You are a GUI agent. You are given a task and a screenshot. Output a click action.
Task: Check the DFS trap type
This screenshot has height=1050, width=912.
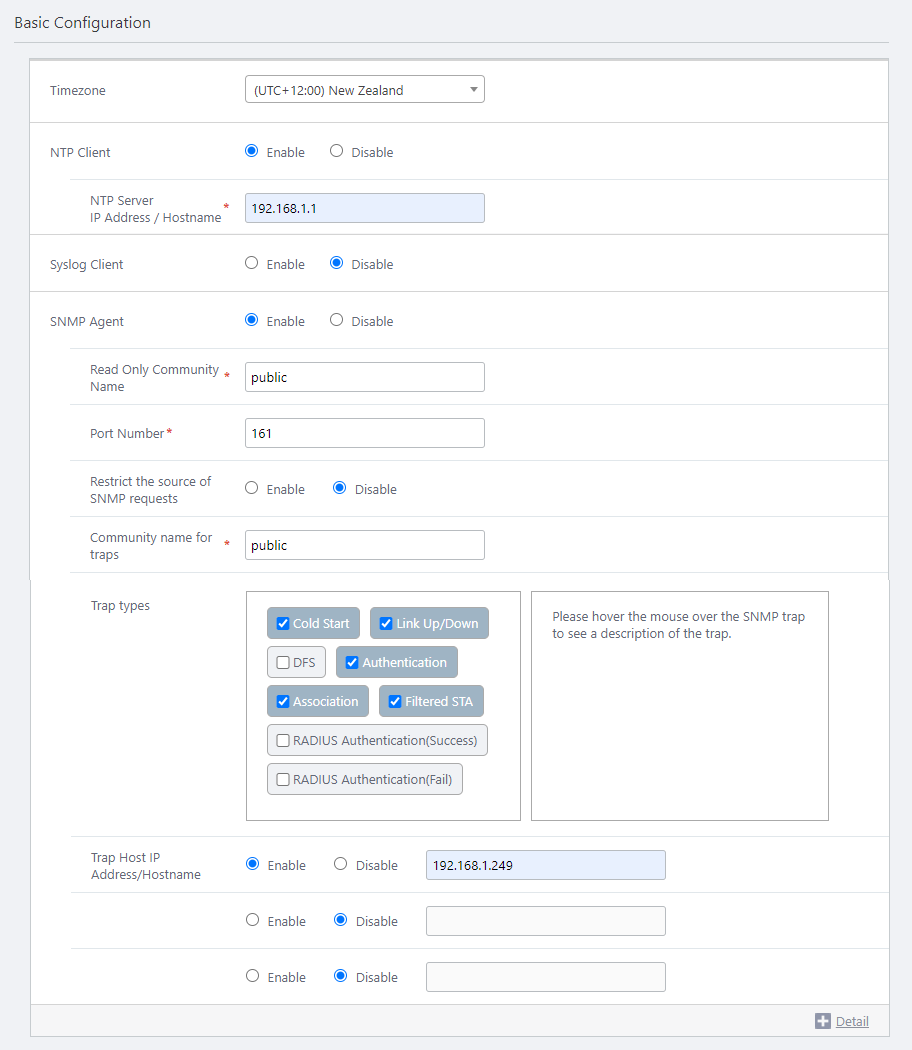[x=283, y=663]
